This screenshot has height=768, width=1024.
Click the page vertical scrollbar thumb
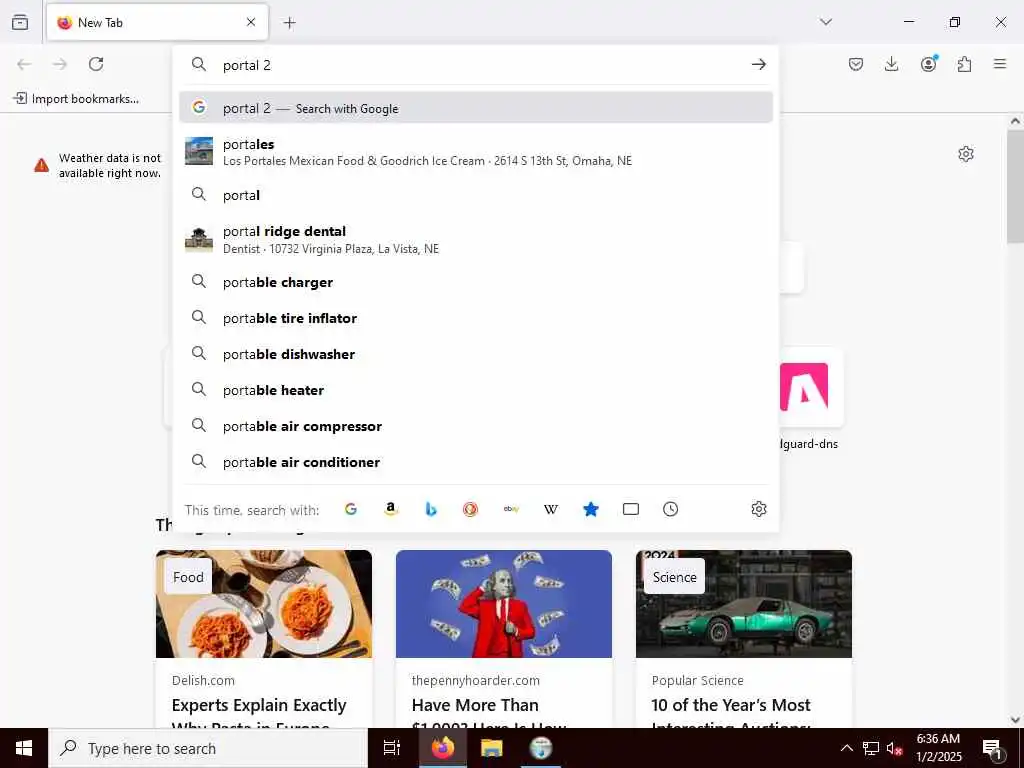[1015, 186]
